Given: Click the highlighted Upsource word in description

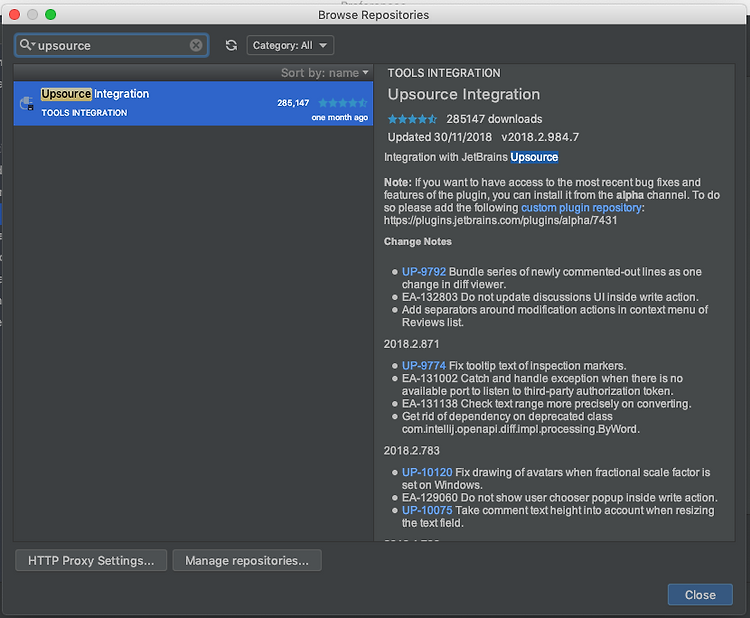Looking at the screenshot, I should [534, 157].
